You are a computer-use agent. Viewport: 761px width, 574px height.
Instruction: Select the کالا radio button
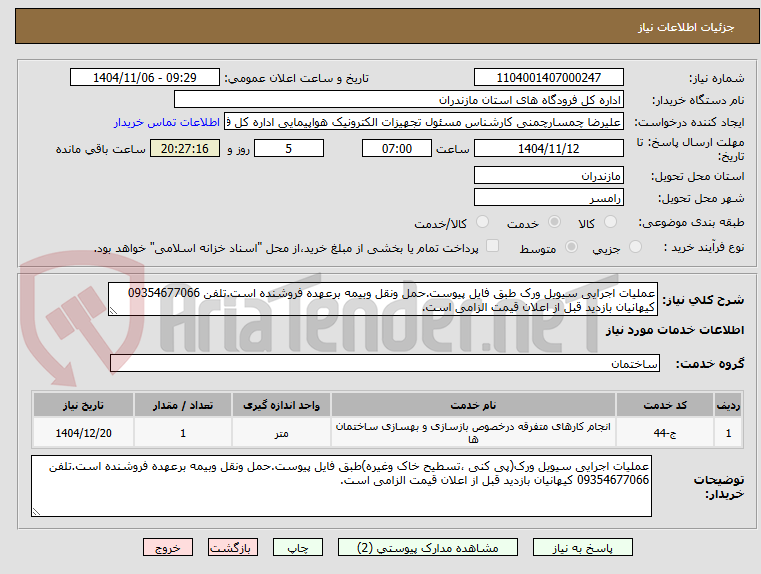[610, 222]
